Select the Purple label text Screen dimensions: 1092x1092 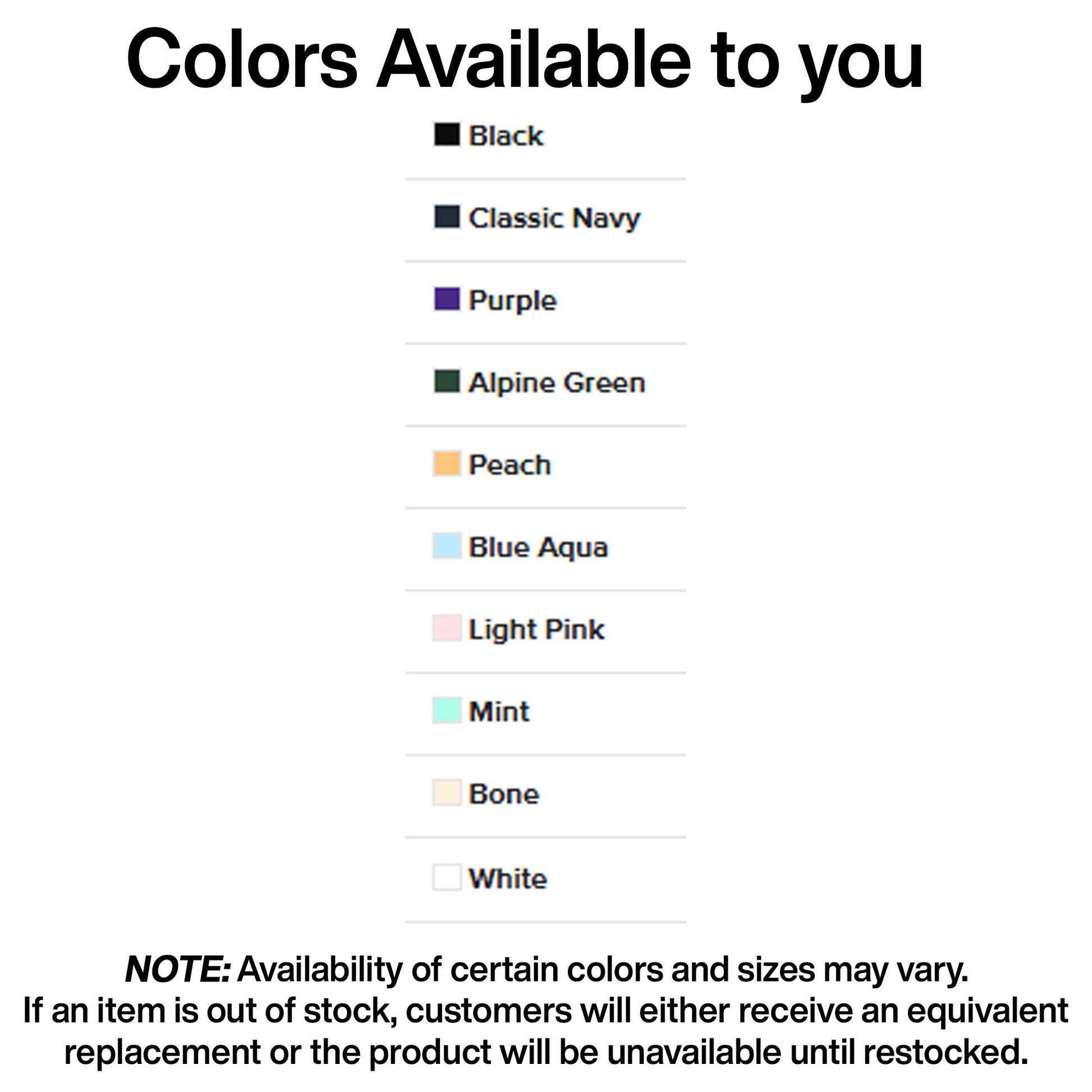(x=512, y=300)
